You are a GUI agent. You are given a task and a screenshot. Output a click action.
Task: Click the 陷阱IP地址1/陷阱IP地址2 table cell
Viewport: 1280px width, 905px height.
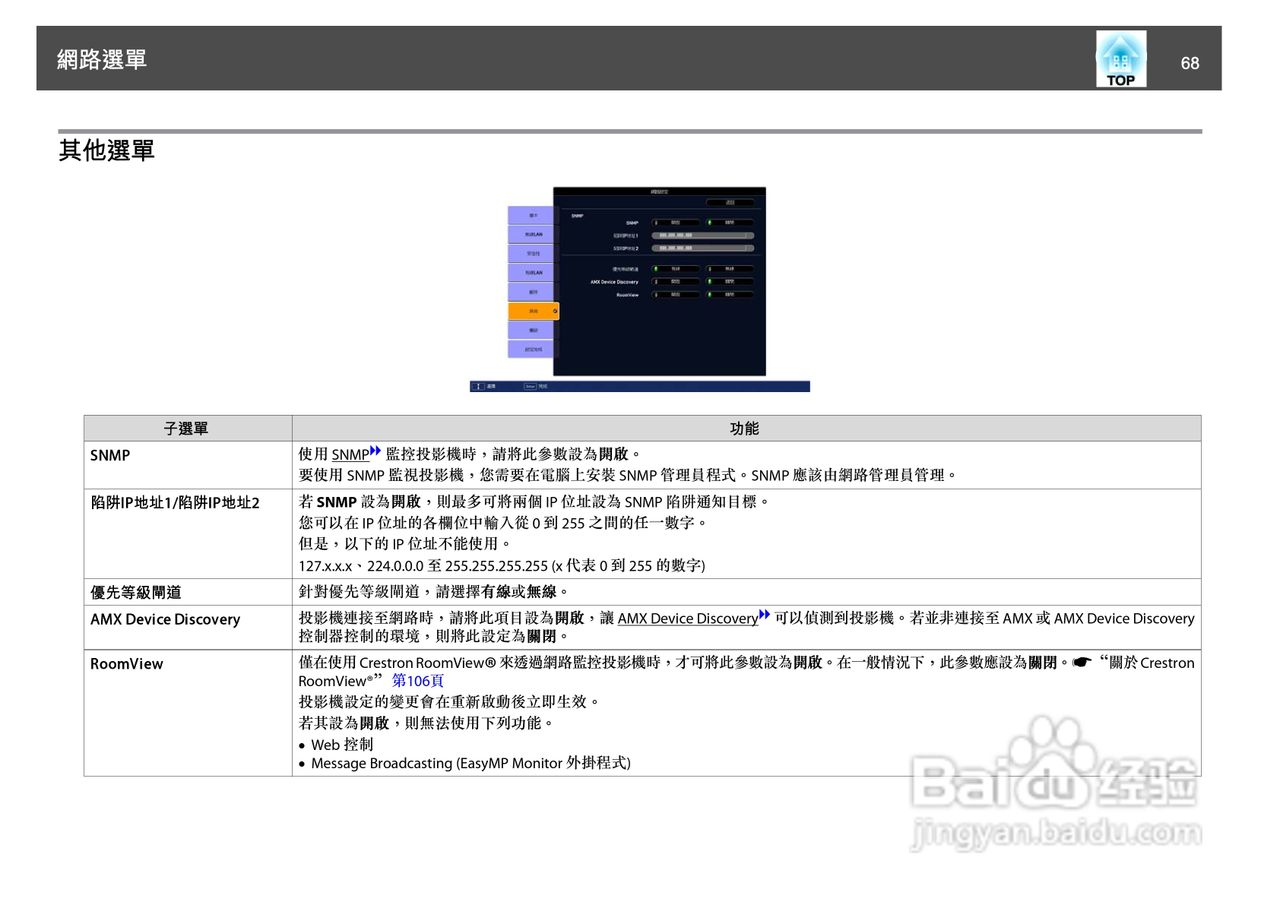187,534
